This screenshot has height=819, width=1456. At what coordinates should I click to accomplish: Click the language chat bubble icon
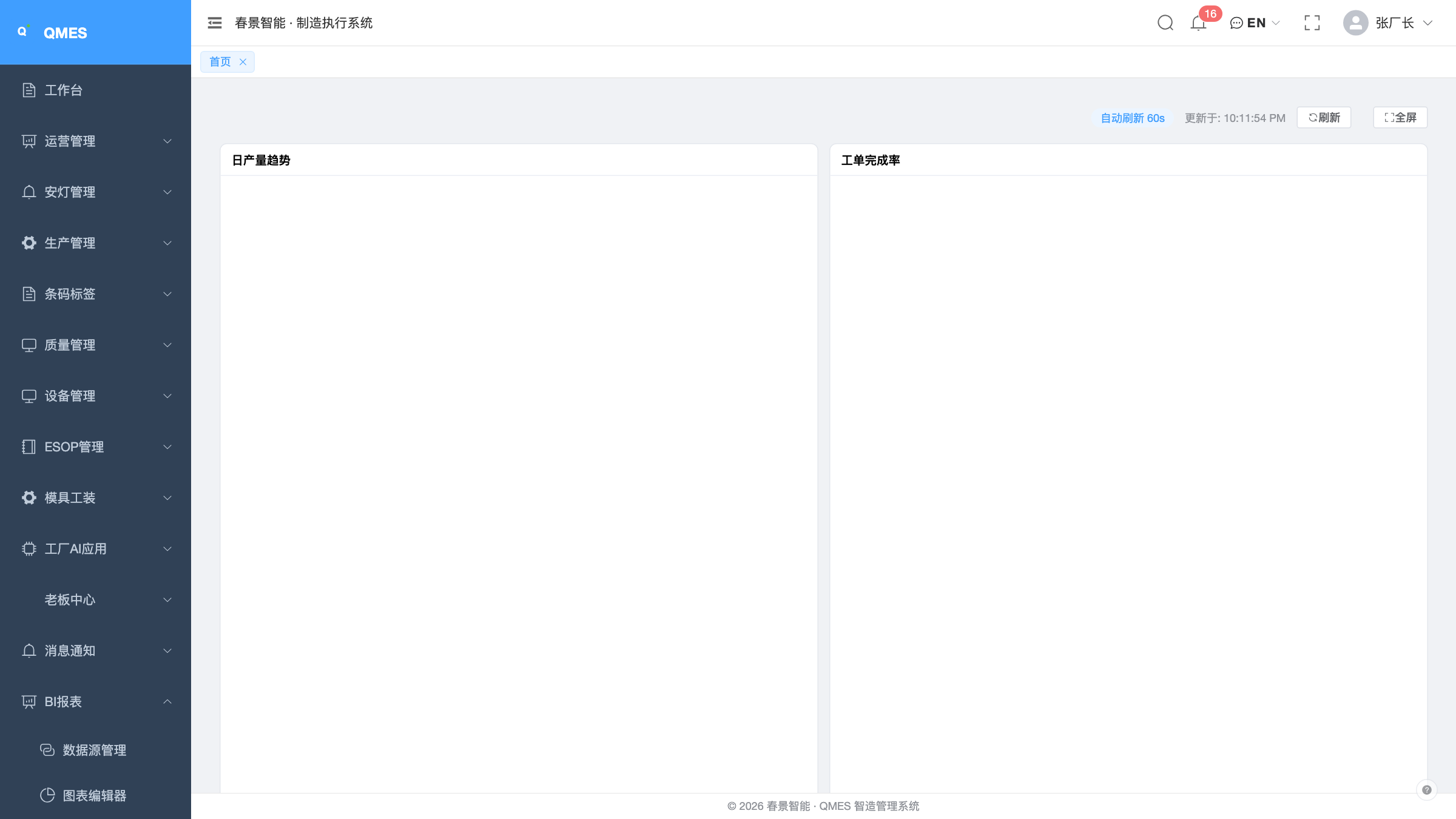[1236, 23]
